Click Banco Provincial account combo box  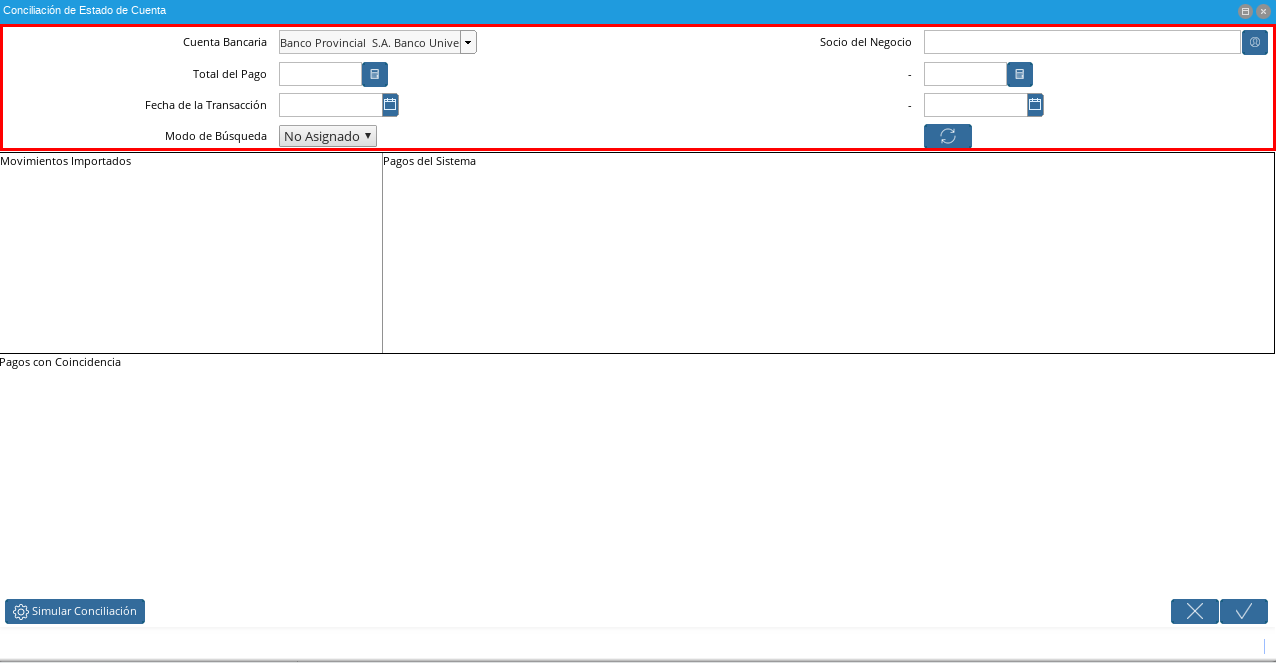(369, 42)
